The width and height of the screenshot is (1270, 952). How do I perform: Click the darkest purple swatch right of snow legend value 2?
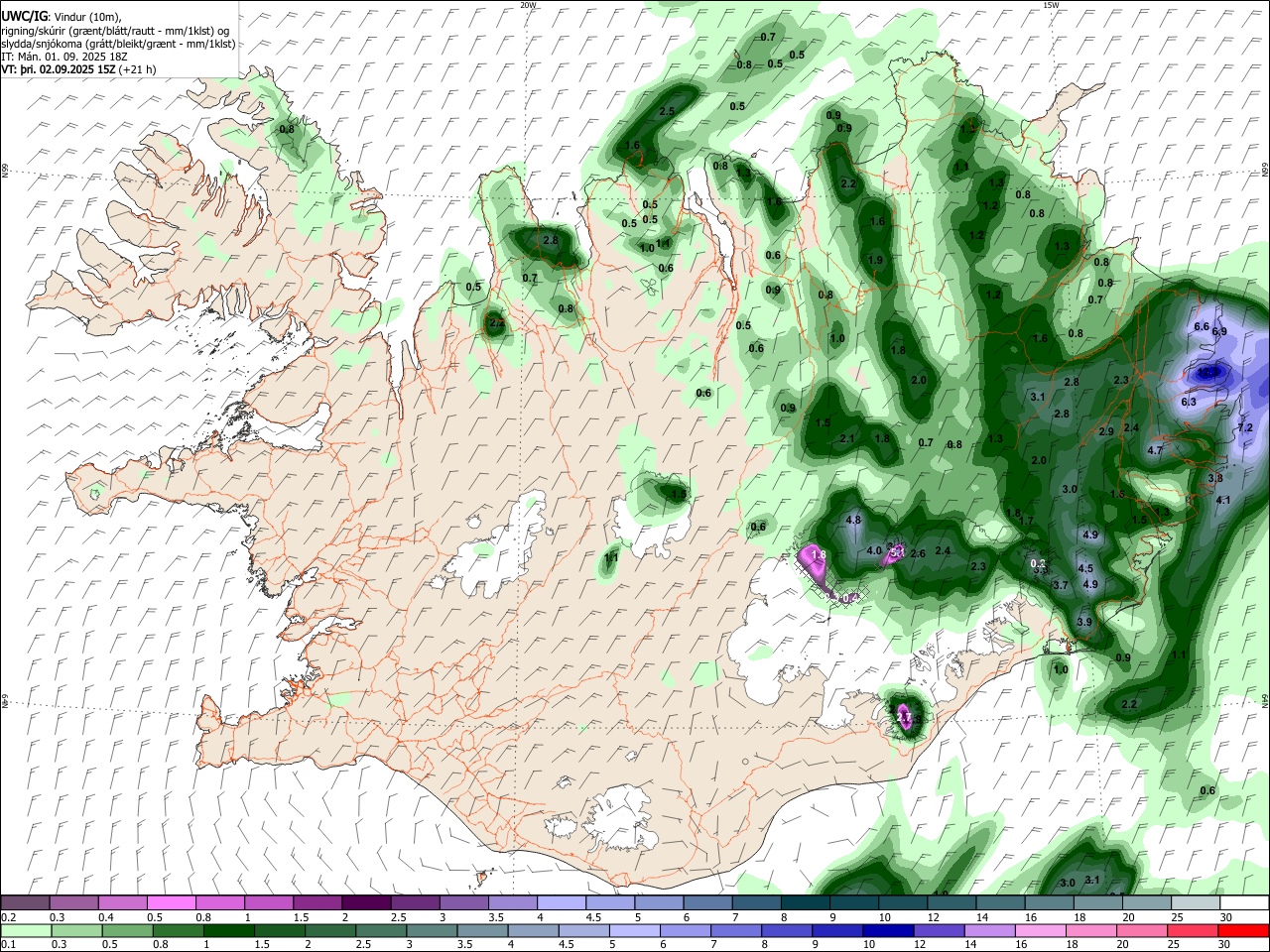[366, 903]
